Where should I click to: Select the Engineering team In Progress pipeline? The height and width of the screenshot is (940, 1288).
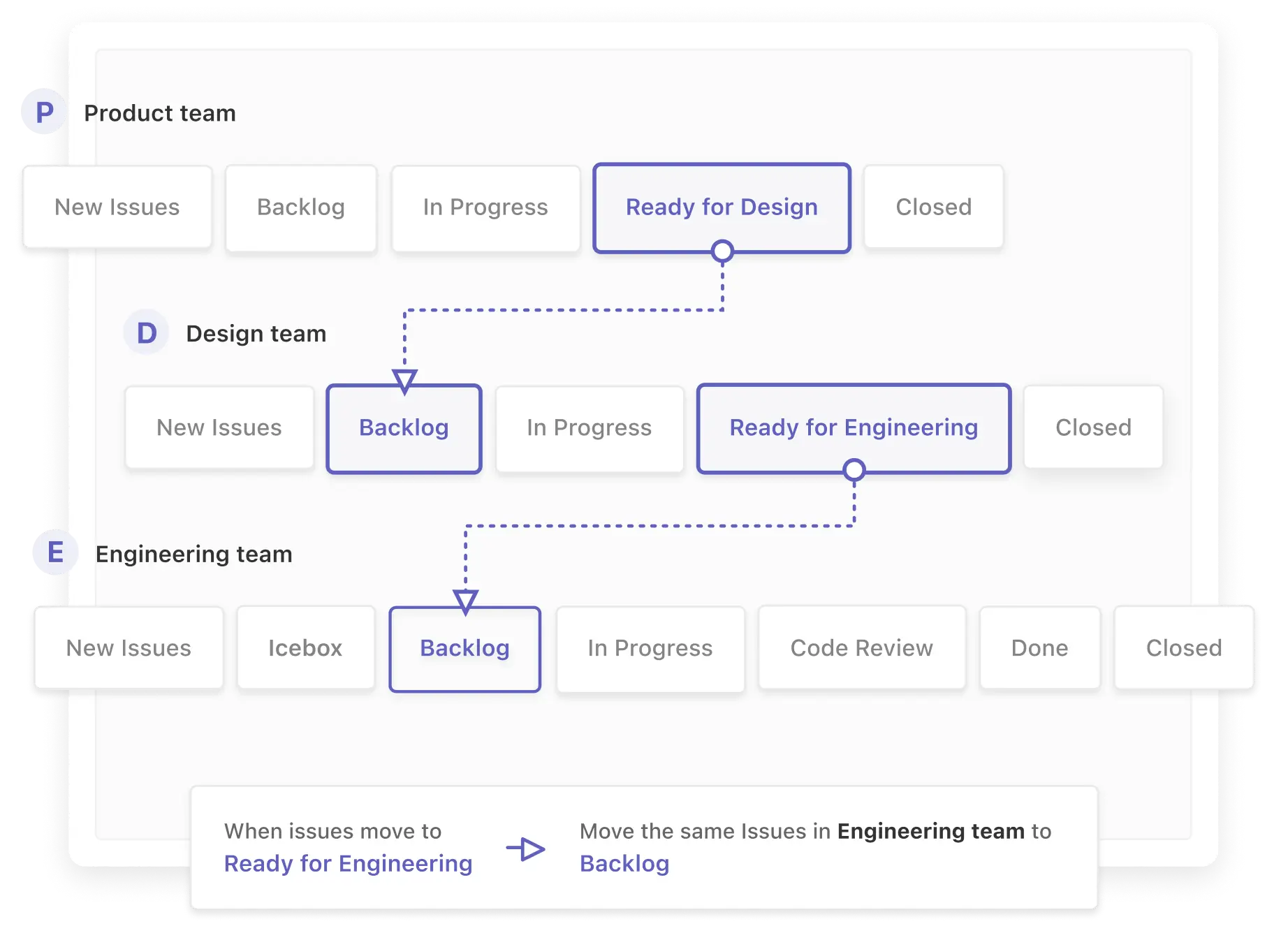click(x=650, y=649)
